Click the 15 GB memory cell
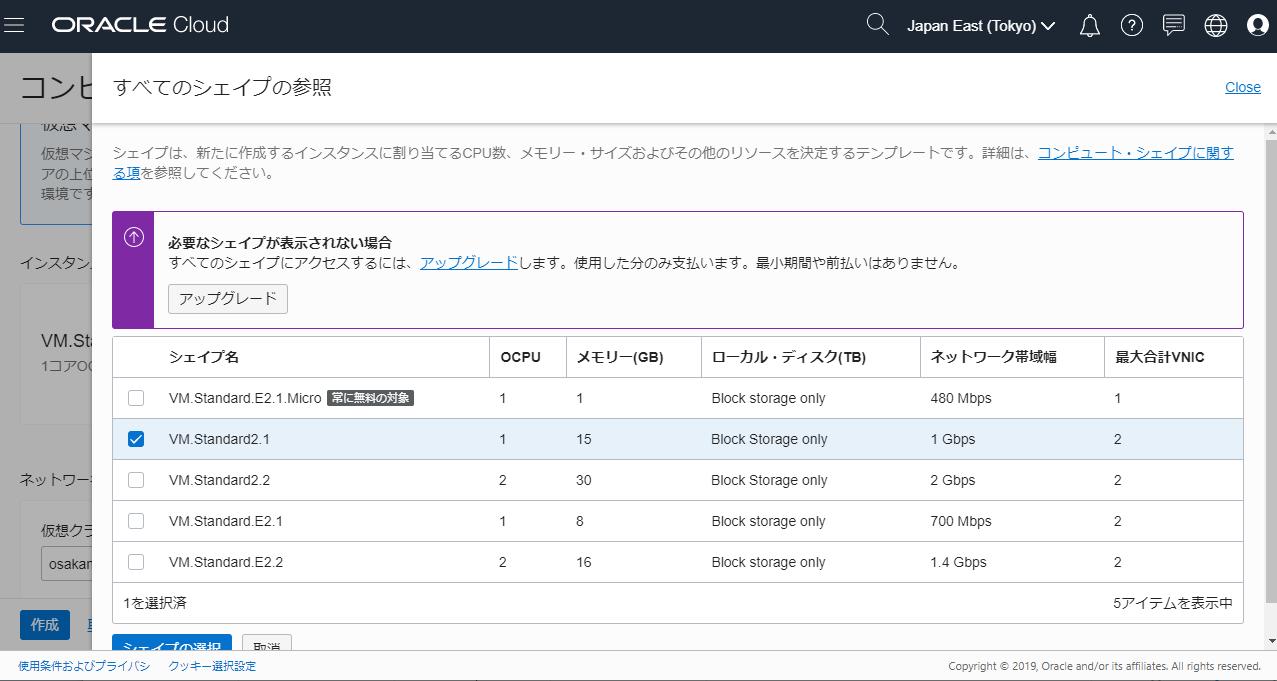 pos(584,439)
